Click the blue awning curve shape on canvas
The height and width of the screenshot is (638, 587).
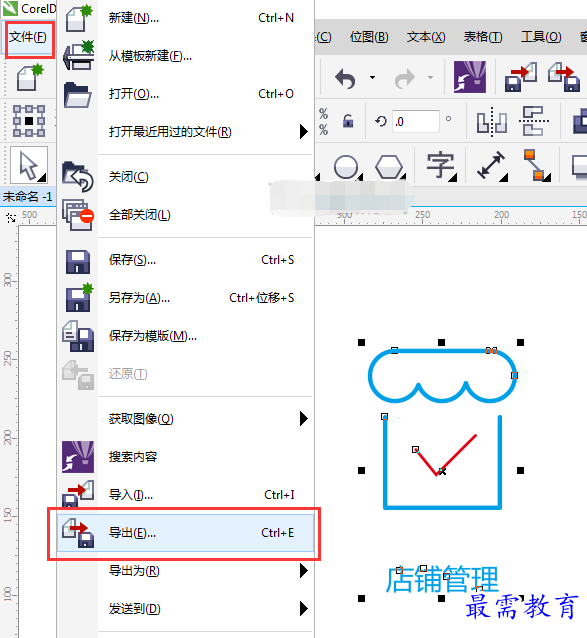click(442, 352)
